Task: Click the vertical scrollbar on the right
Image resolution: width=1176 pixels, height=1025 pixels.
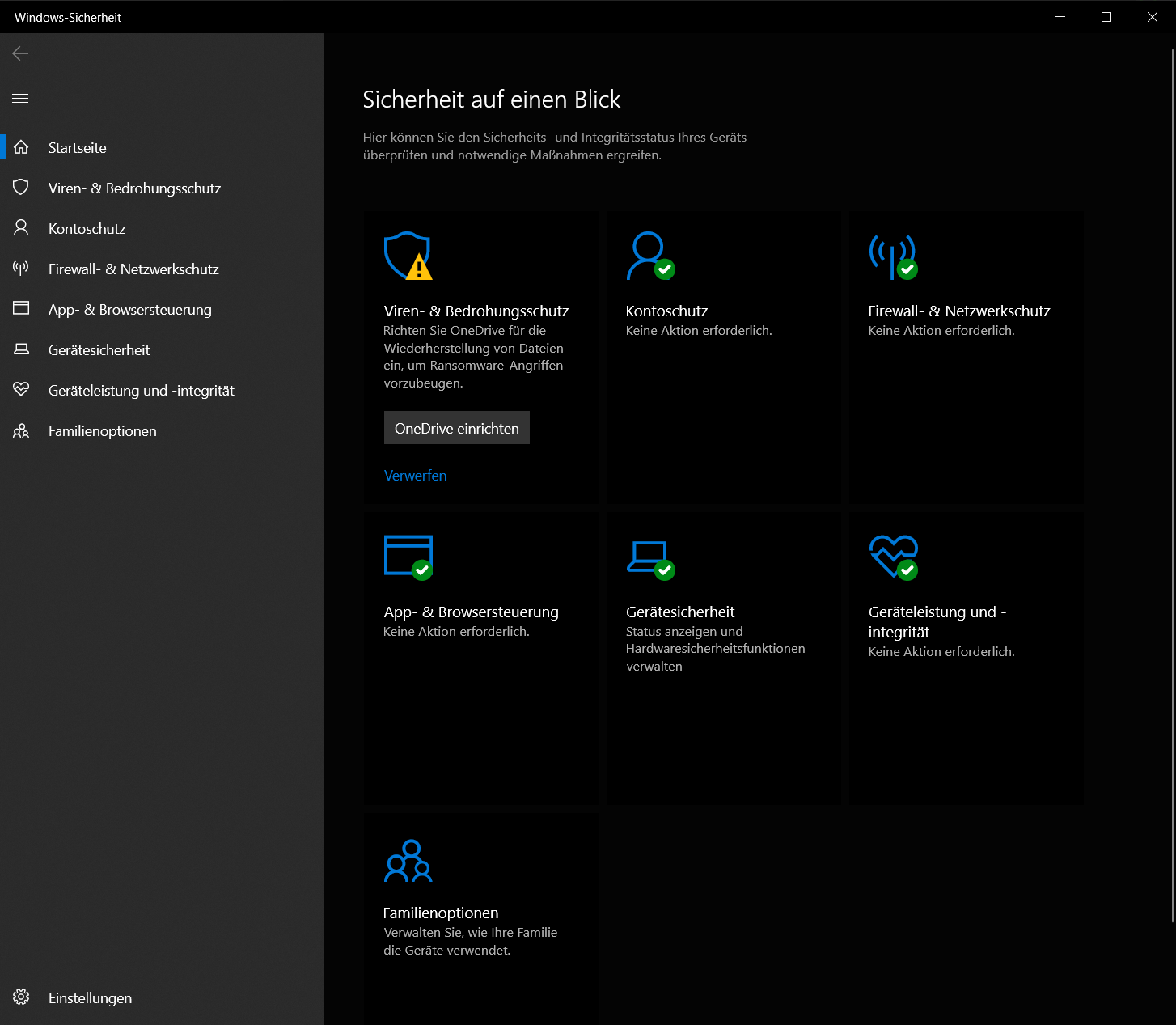Action: pyautogui.click(x=1172, y=485)
